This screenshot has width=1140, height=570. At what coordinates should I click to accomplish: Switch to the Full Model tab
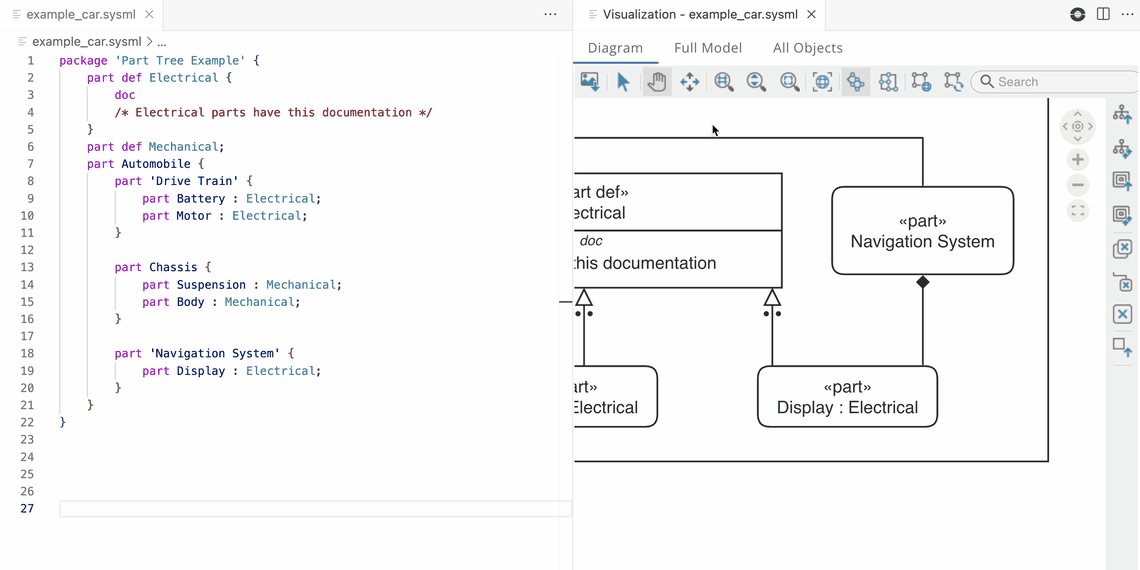(707, 48)
